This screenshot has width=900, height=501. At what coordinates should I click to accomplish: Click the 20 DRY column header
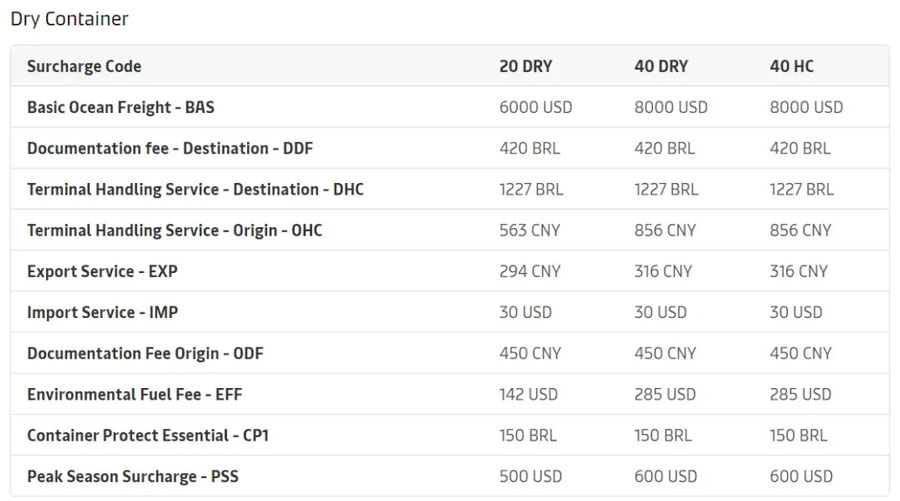[525, 67]
